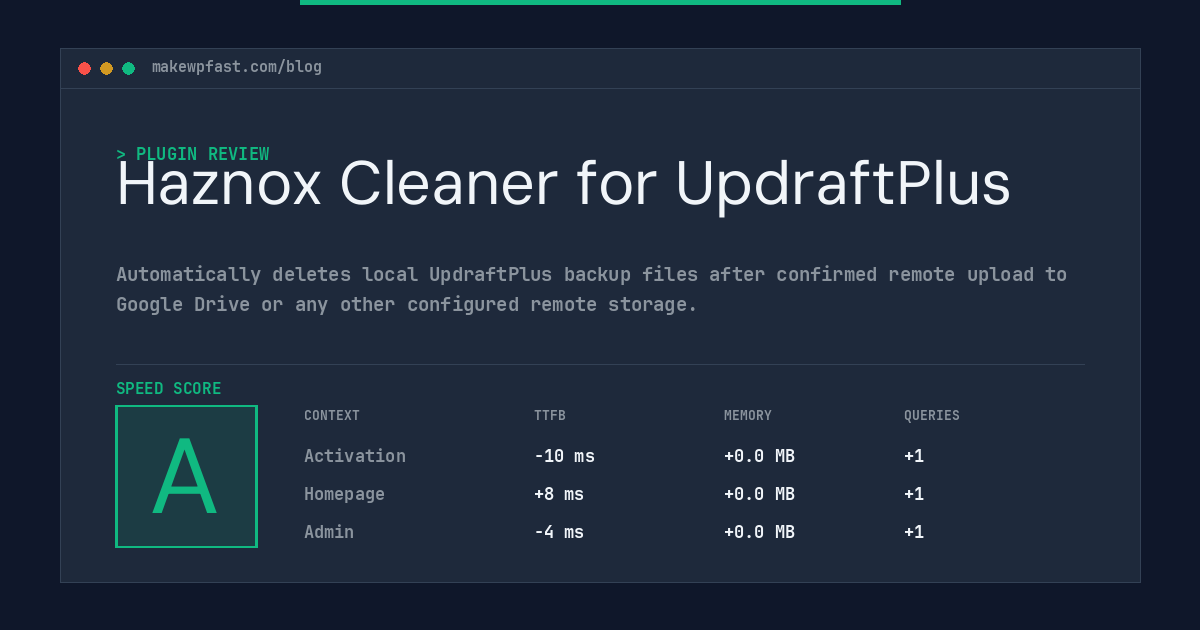
Task: Click the 'Haznox Cleaner for UpdraftPlus' title
Action: (x=563, y=184)
